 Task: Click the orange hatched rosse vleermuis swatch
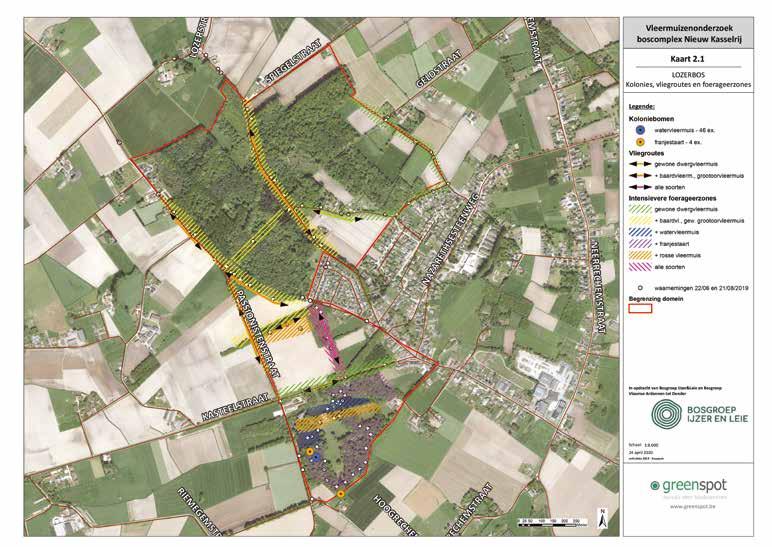coord(640,255)
